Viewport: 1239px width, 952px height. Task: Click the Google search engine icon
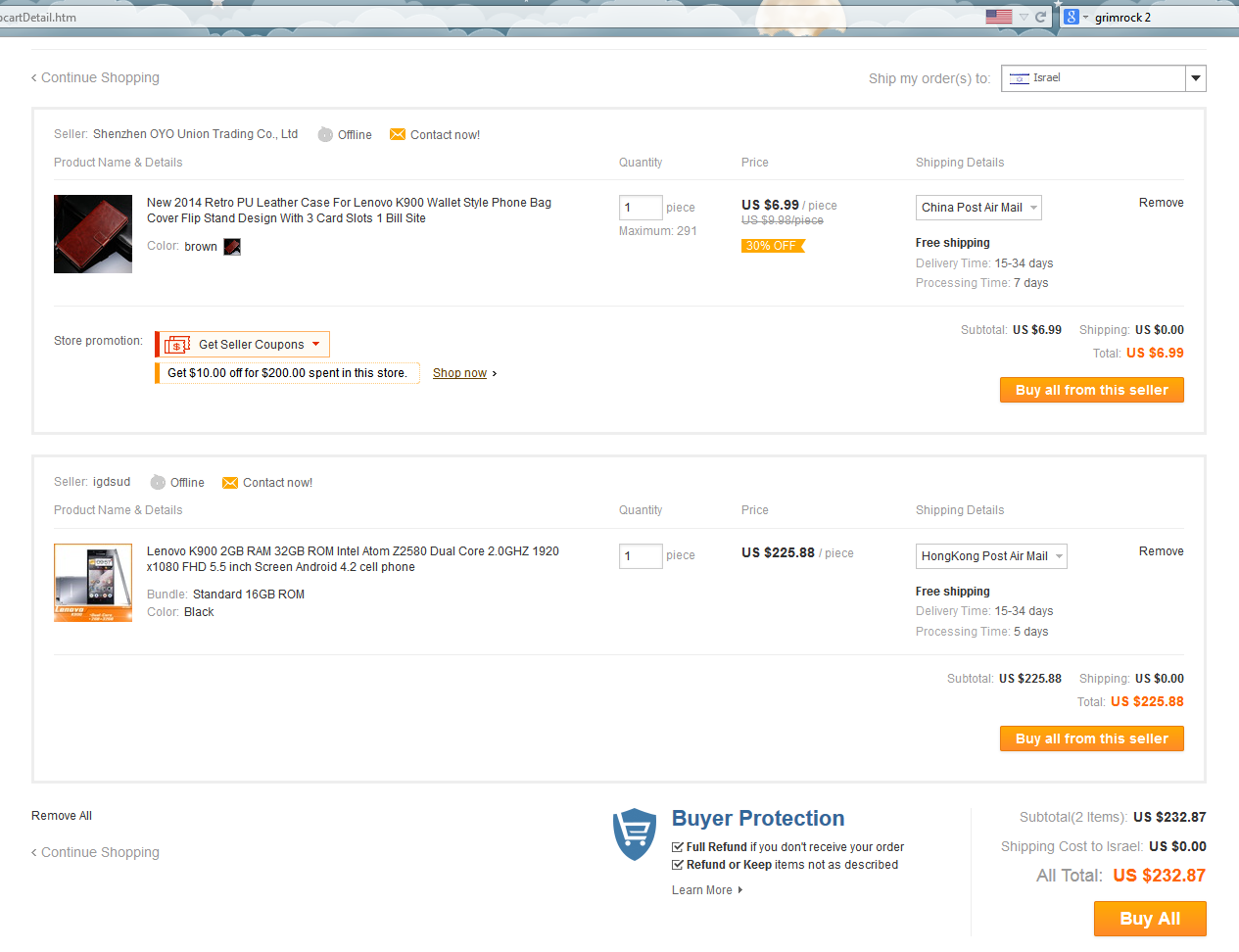coord(1072,17)
